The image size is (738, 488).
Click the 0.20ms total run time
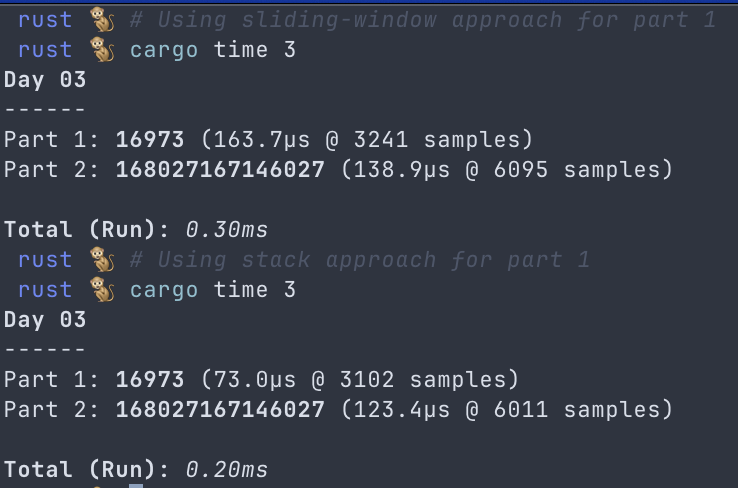pyautogui.click(x=227, y=470)
